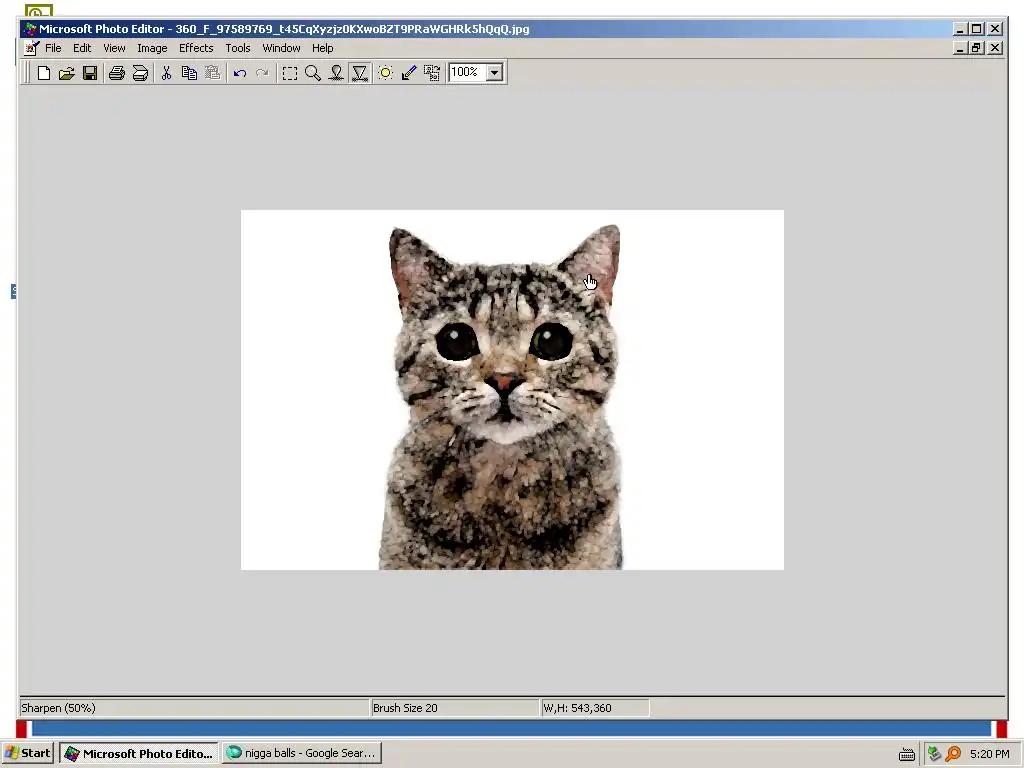Pick the magnifying glass Zoom tool
Image resolution: width=1024 pixels, height=768 pixels.
point(313,73)
